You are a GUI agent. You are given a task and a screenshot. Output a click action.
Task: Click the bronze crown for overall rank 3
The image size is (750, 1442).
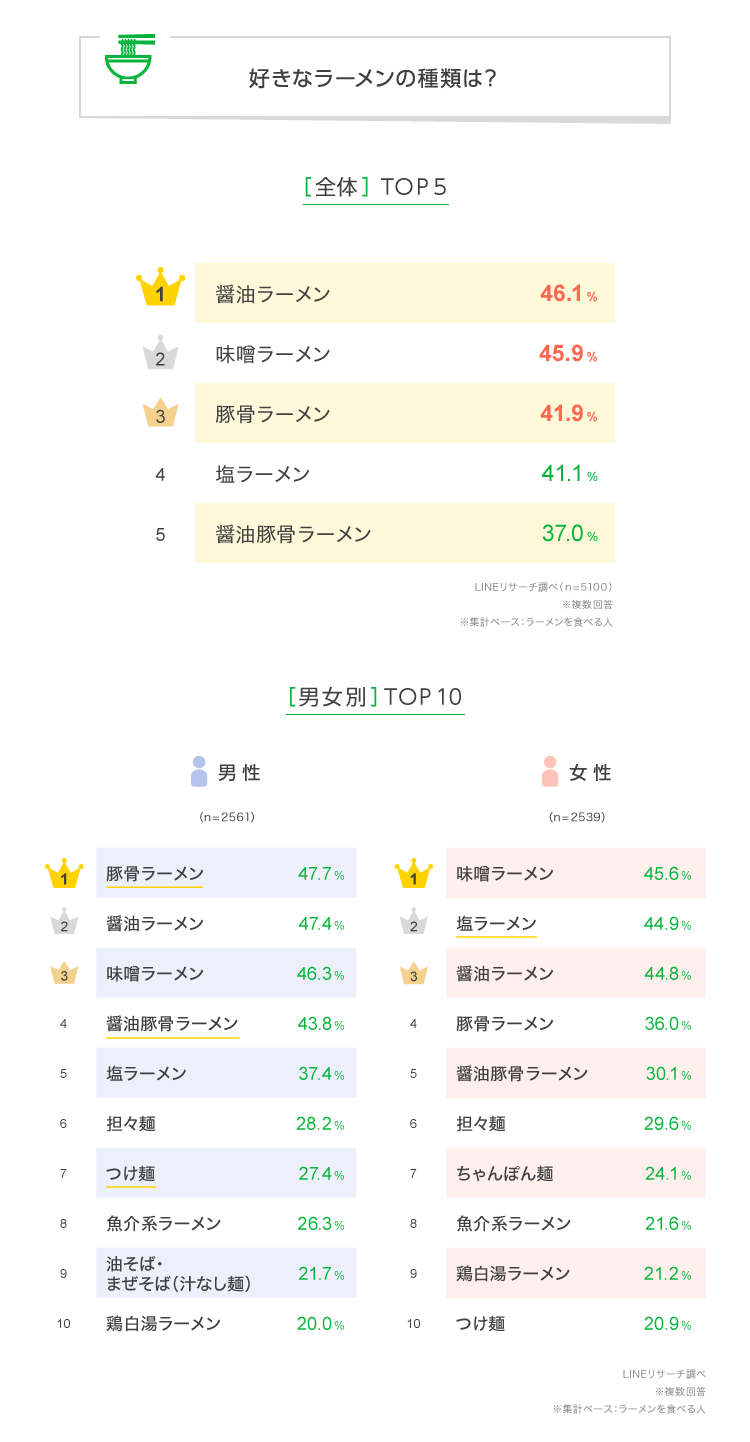(x=160, y=413)
